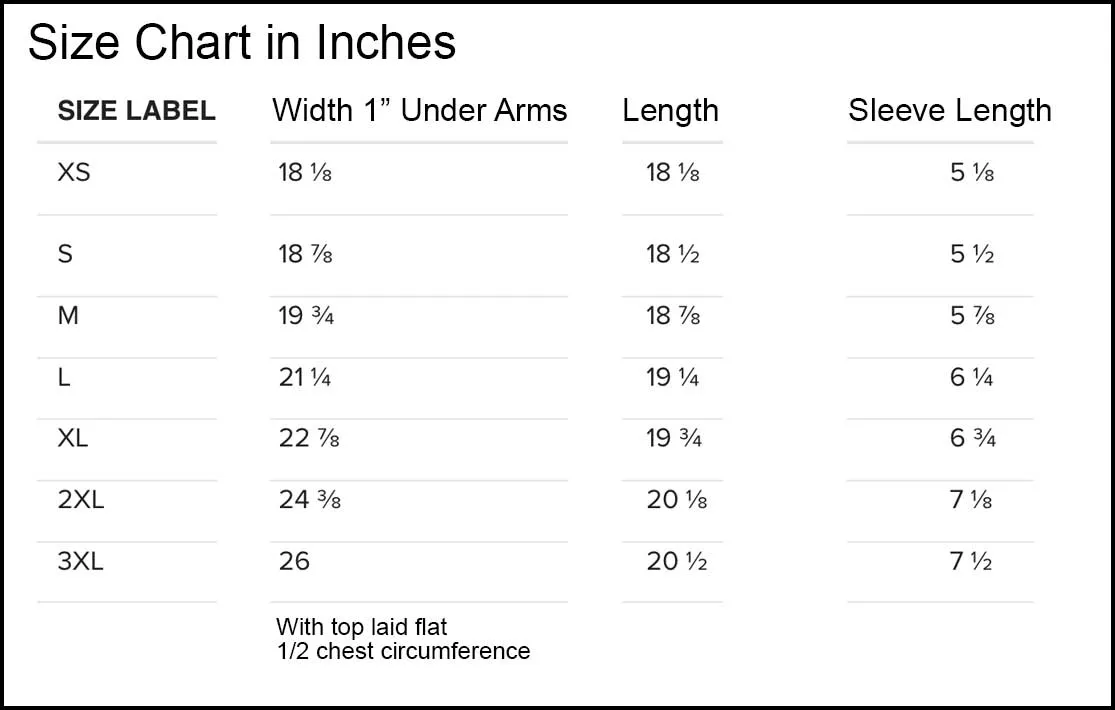Viewport: 1115px width, 710px height.
Task: Select the M size label
Action: (68, 316)
